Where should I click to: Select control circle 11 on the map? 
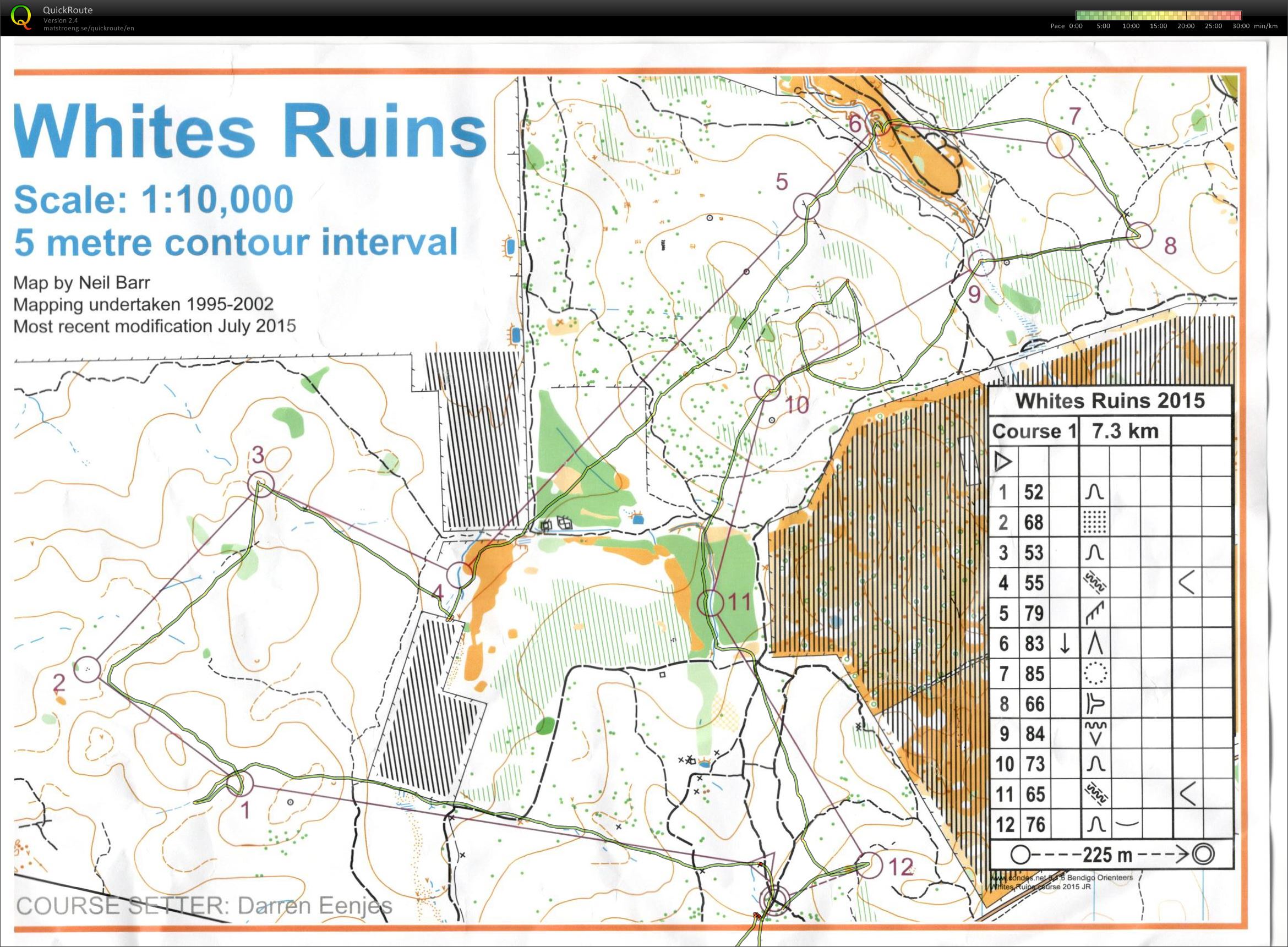(711, 603)
